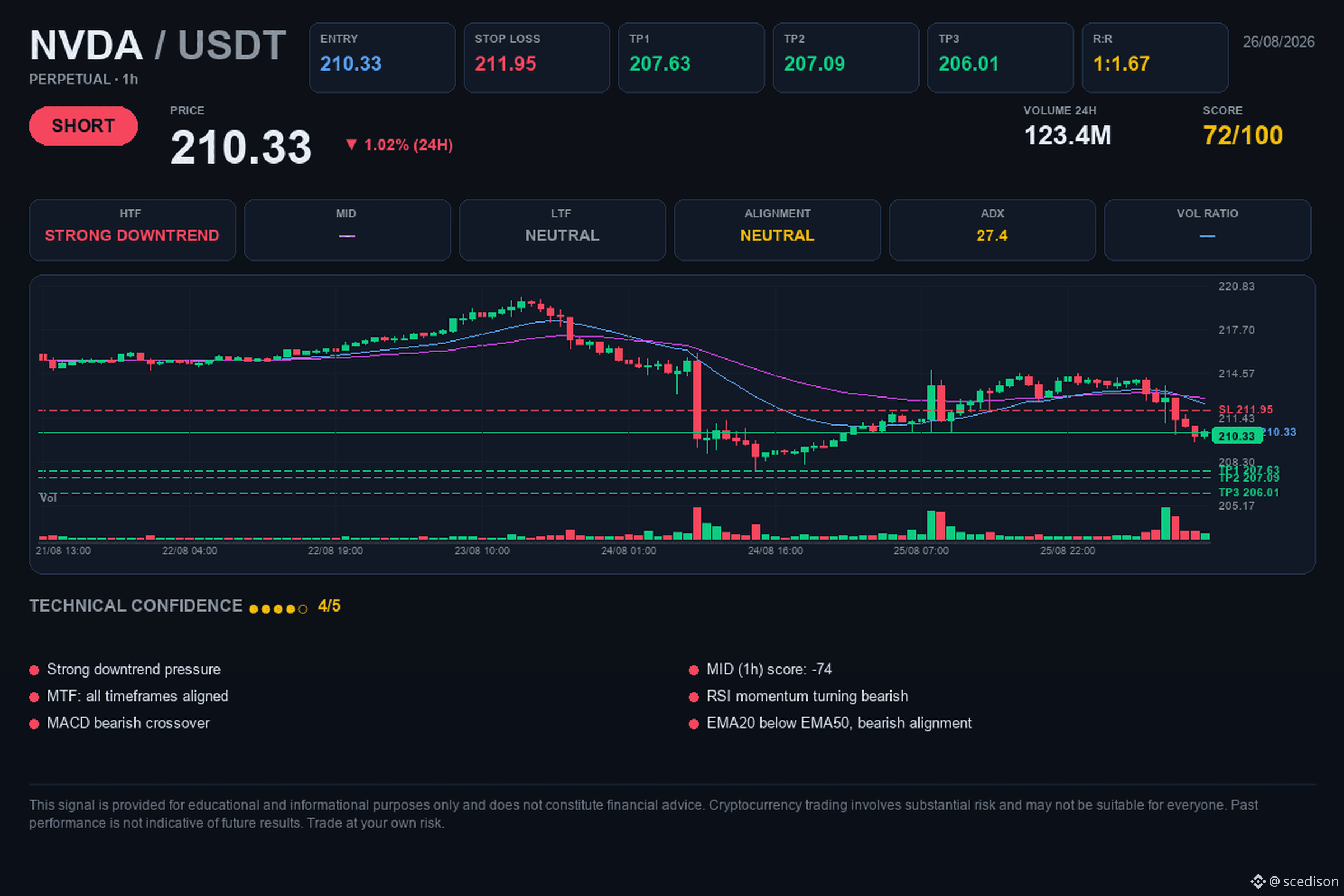
Task: Open the TP2 card with 207.09
Action: click(x=846, y=58)
